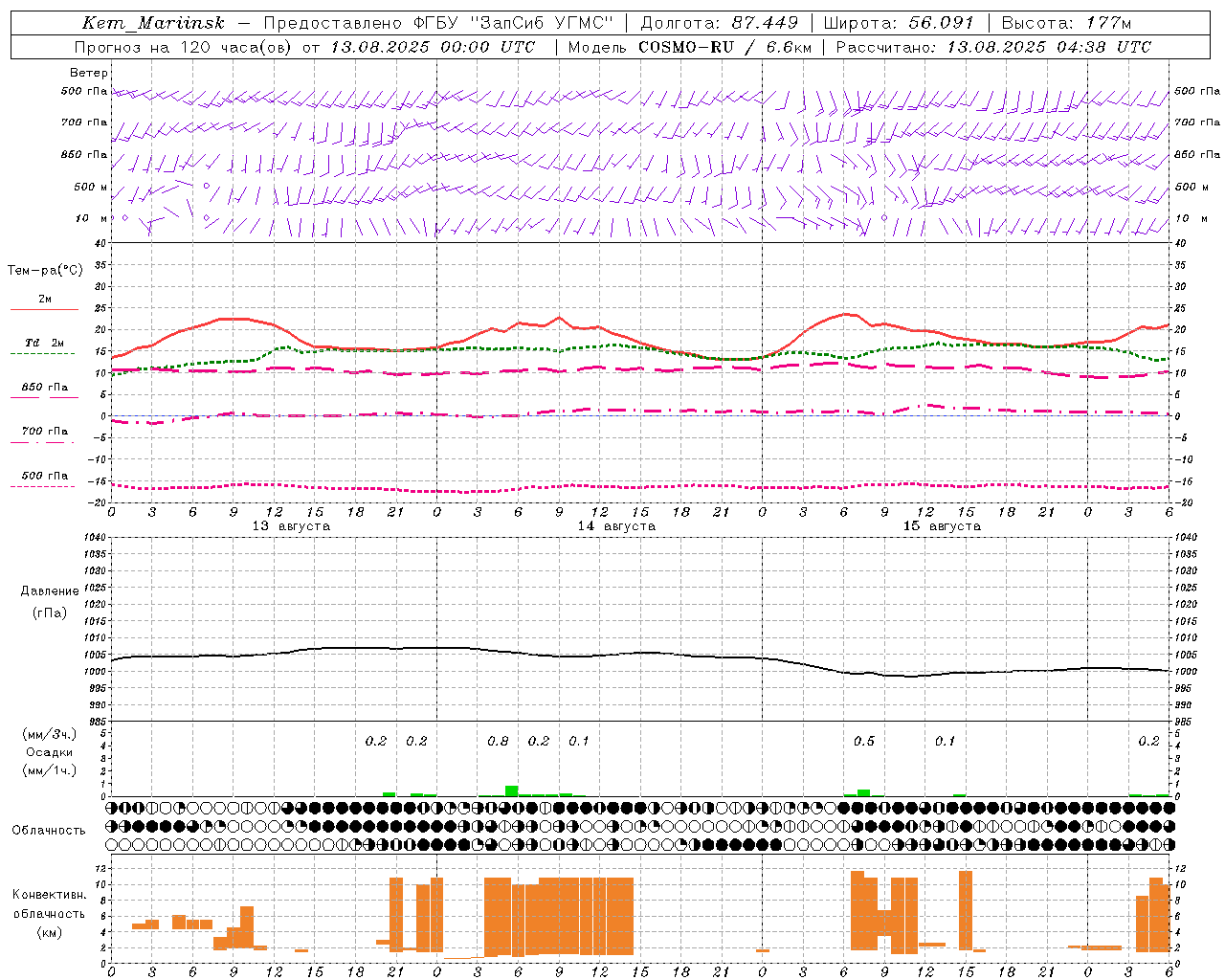Click the 0.5 precipitation value
The width and height of the screenshot is (1225, 980).
863,742
